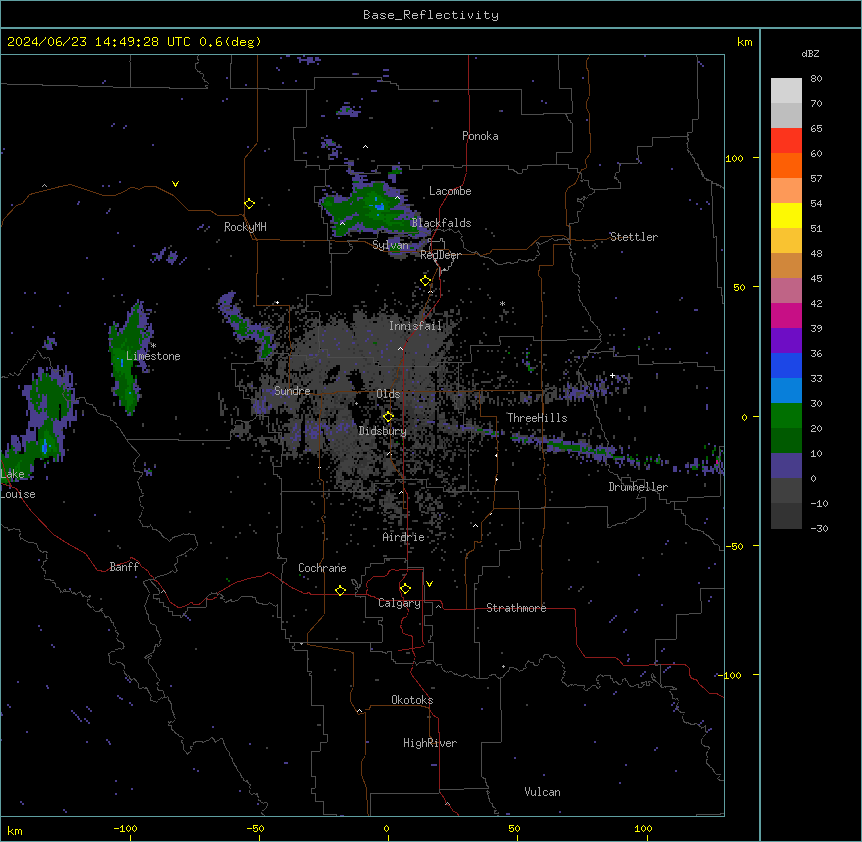The image size is (862, 842).
Task: Pick the purple 36-39 dBZ legend swatch
Action: coord(786,341)
